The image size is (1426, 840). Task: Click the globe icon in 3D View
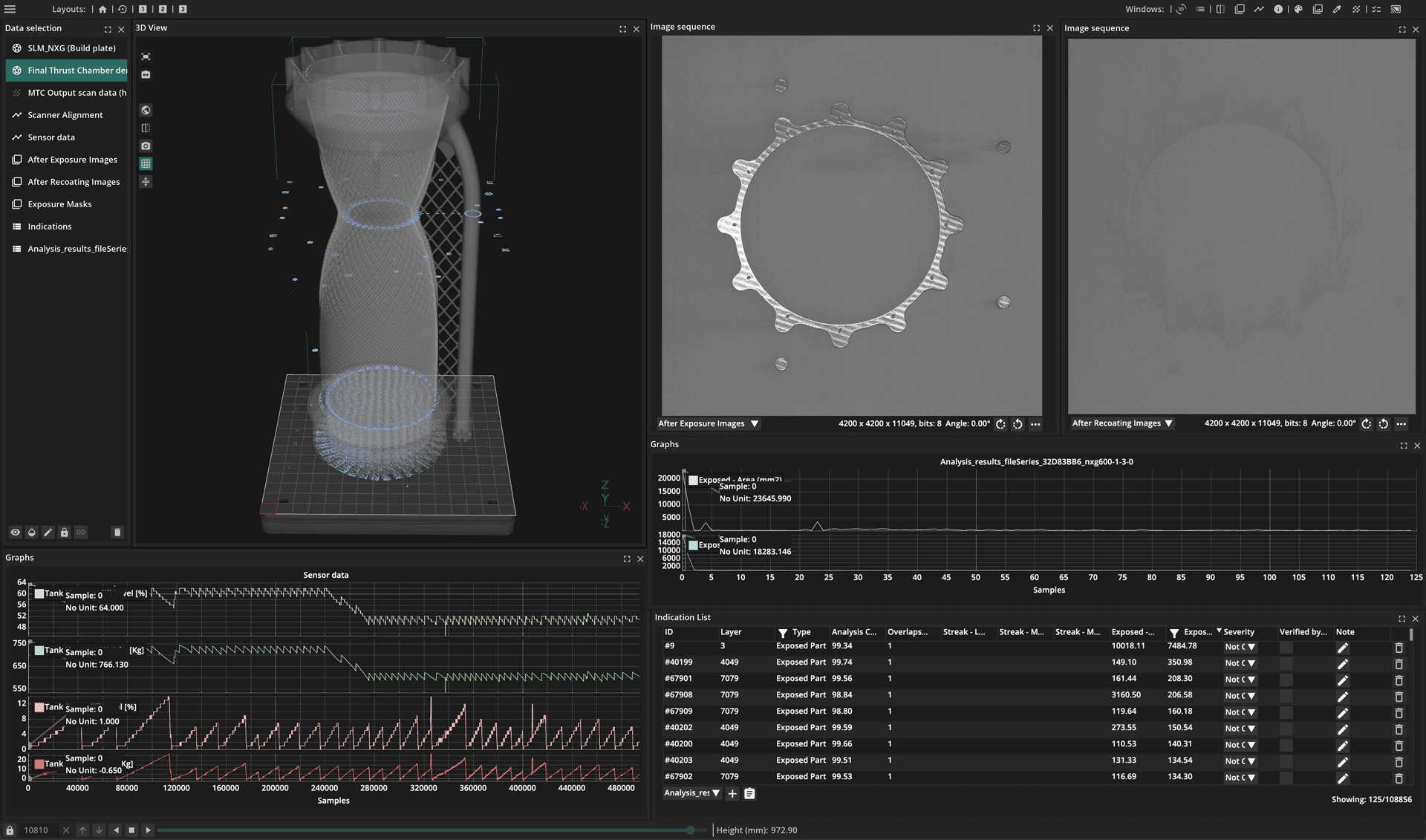(x=146, y=110)
